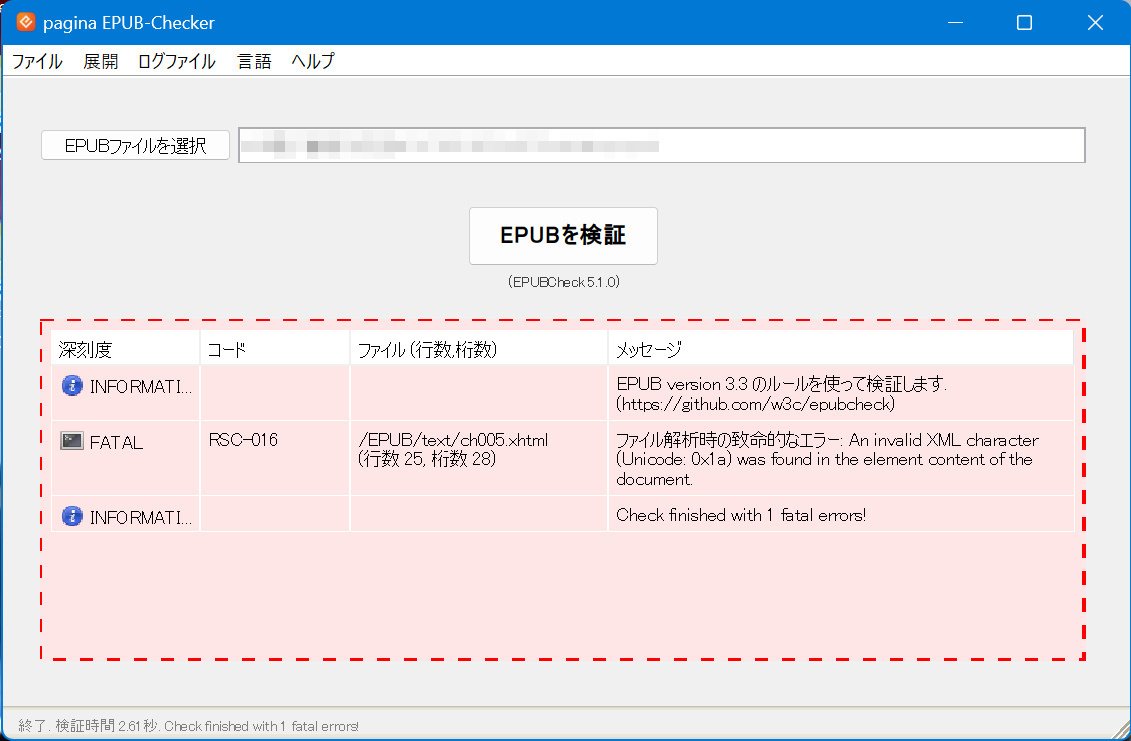
Task: Click info icon in Check finished row
Action: pyautogui.click(x=72, y=516)
